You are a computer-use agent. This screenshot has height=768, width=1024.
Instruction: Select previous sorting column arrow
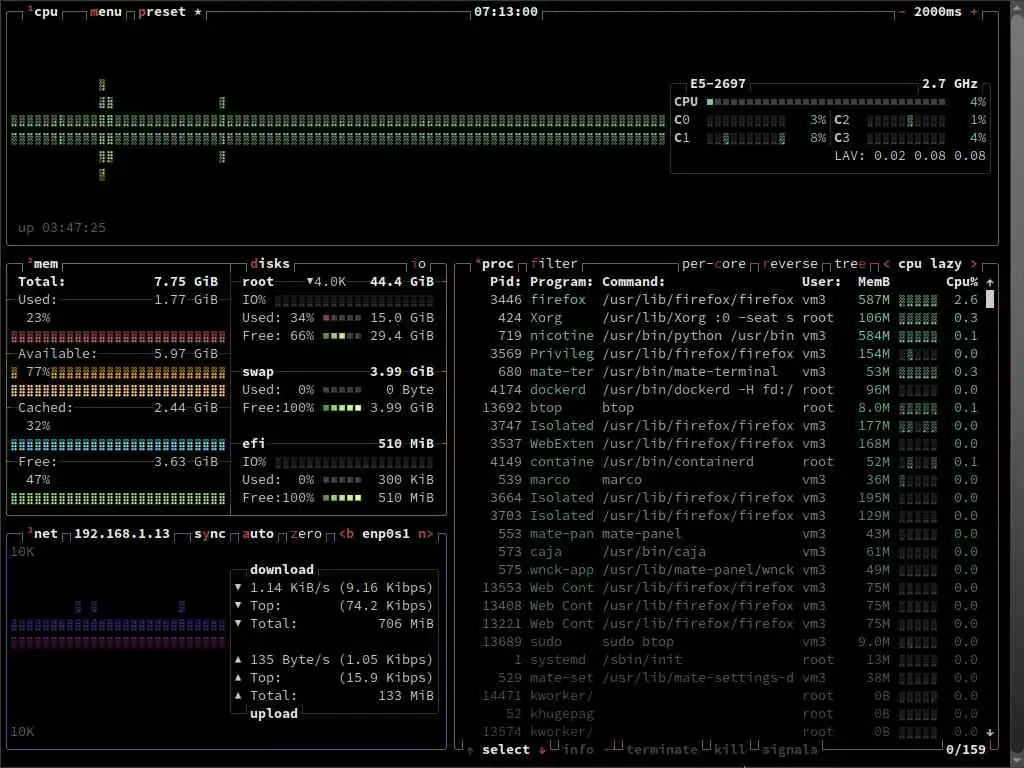point(886,264)
